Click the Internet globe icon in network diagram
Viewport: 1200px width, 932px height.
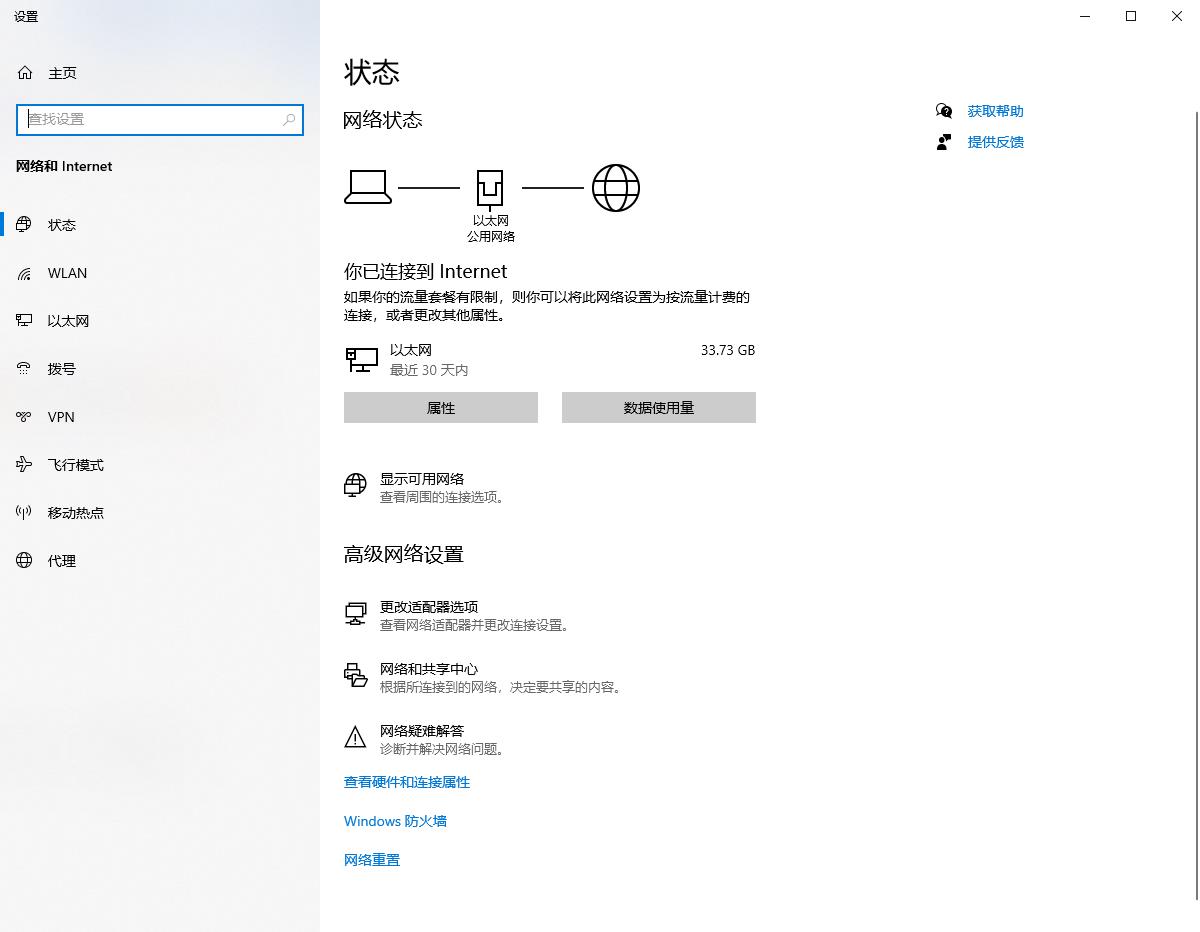pos(616,188)
